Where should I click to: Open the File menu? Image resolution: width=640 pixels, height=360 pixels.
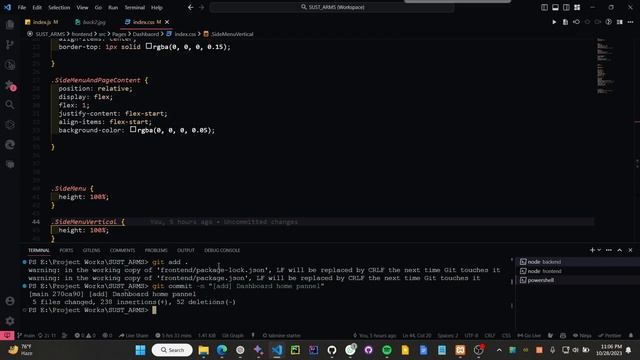(x=22, y=7)
